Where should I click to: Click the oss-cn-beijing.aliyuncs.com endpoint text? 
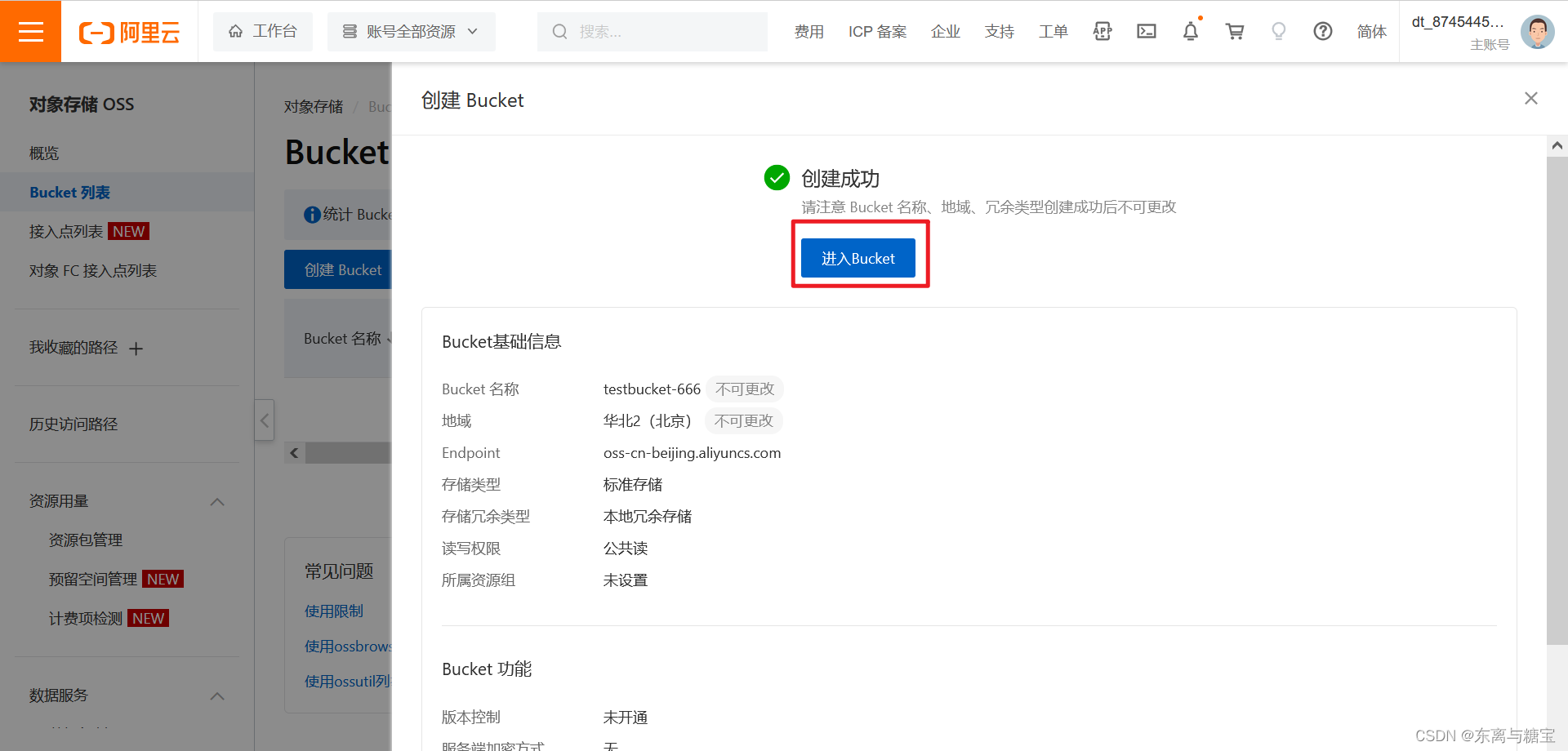pos(692,452)
